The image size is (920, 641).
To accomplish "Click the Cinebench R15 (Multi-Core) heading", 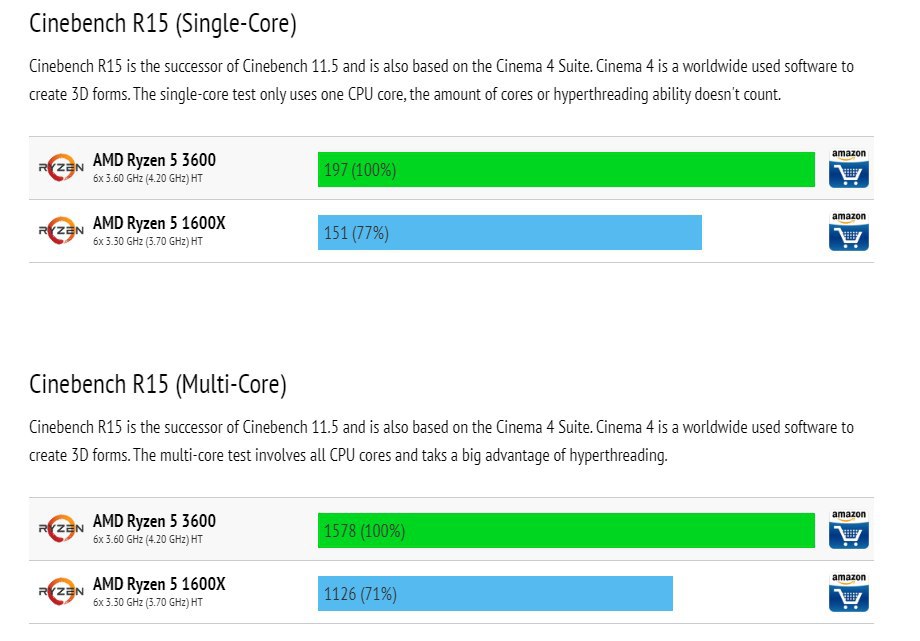I will [x=158, y=384].
